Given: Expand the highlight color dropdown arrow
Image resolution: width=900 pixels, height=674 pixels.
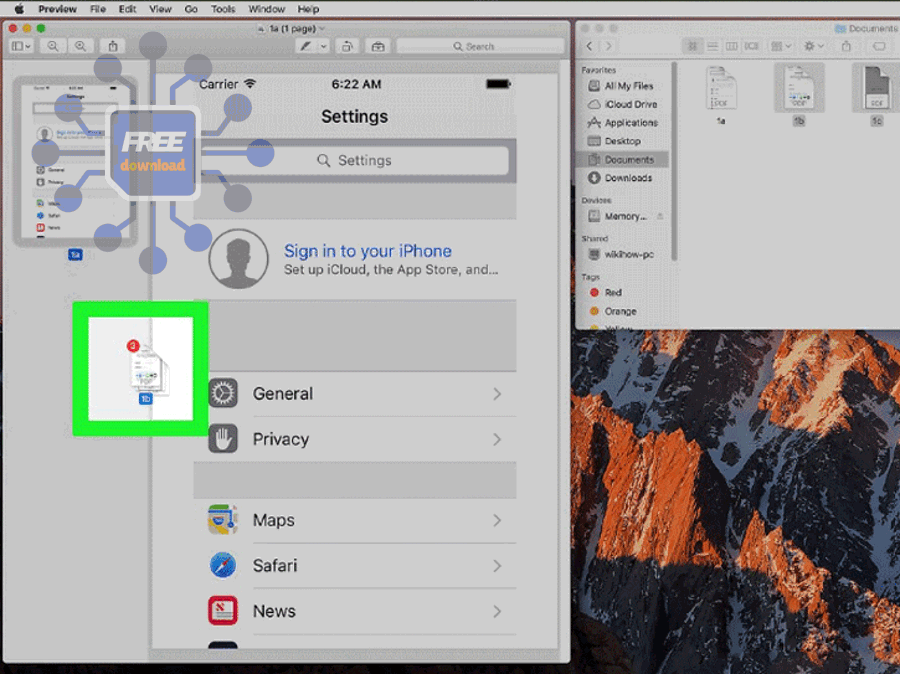Looking at the screenshot, I should pyautogui.click(x=324, y=46).
